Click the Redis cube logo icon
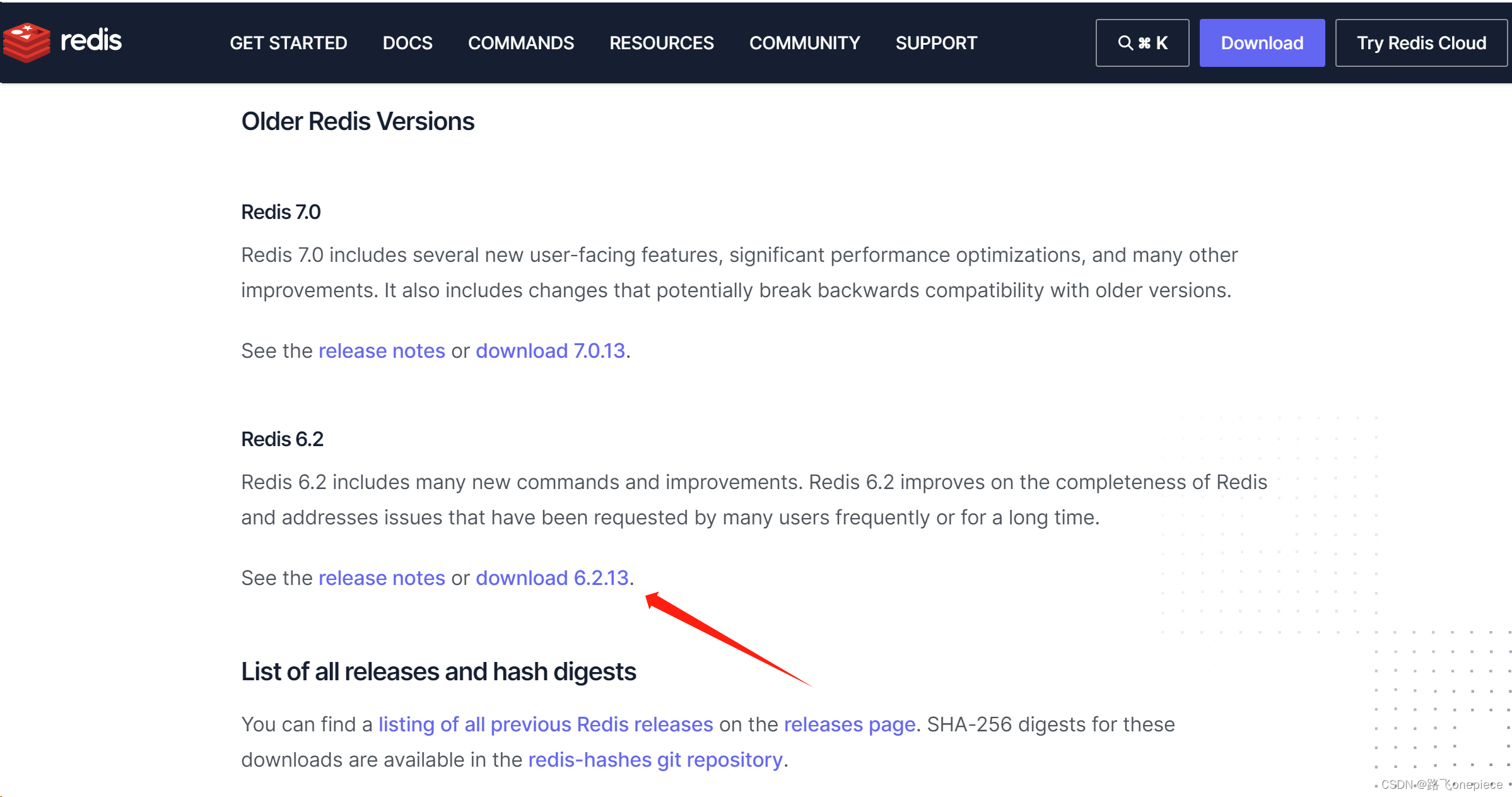The image size is (1512, 797). click(x=26, y=42)
